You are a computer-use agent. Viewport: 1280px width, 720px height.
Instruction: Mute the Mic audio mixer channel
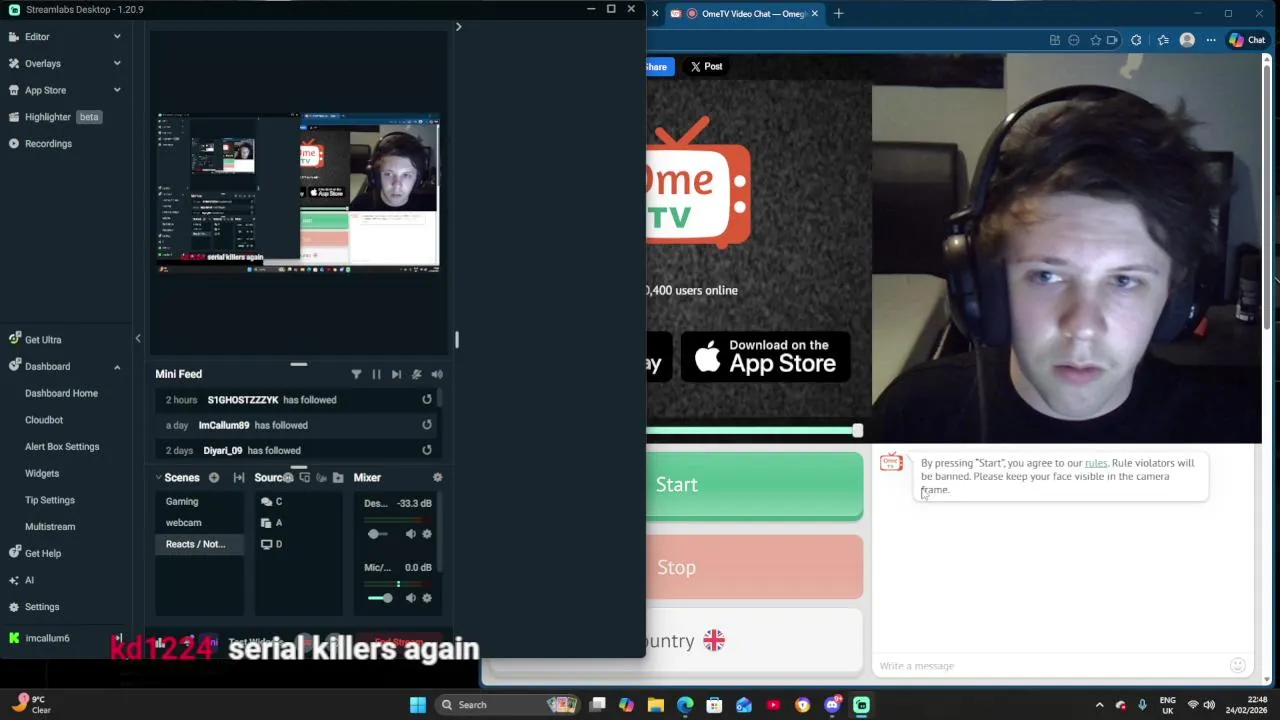(410, 598)
